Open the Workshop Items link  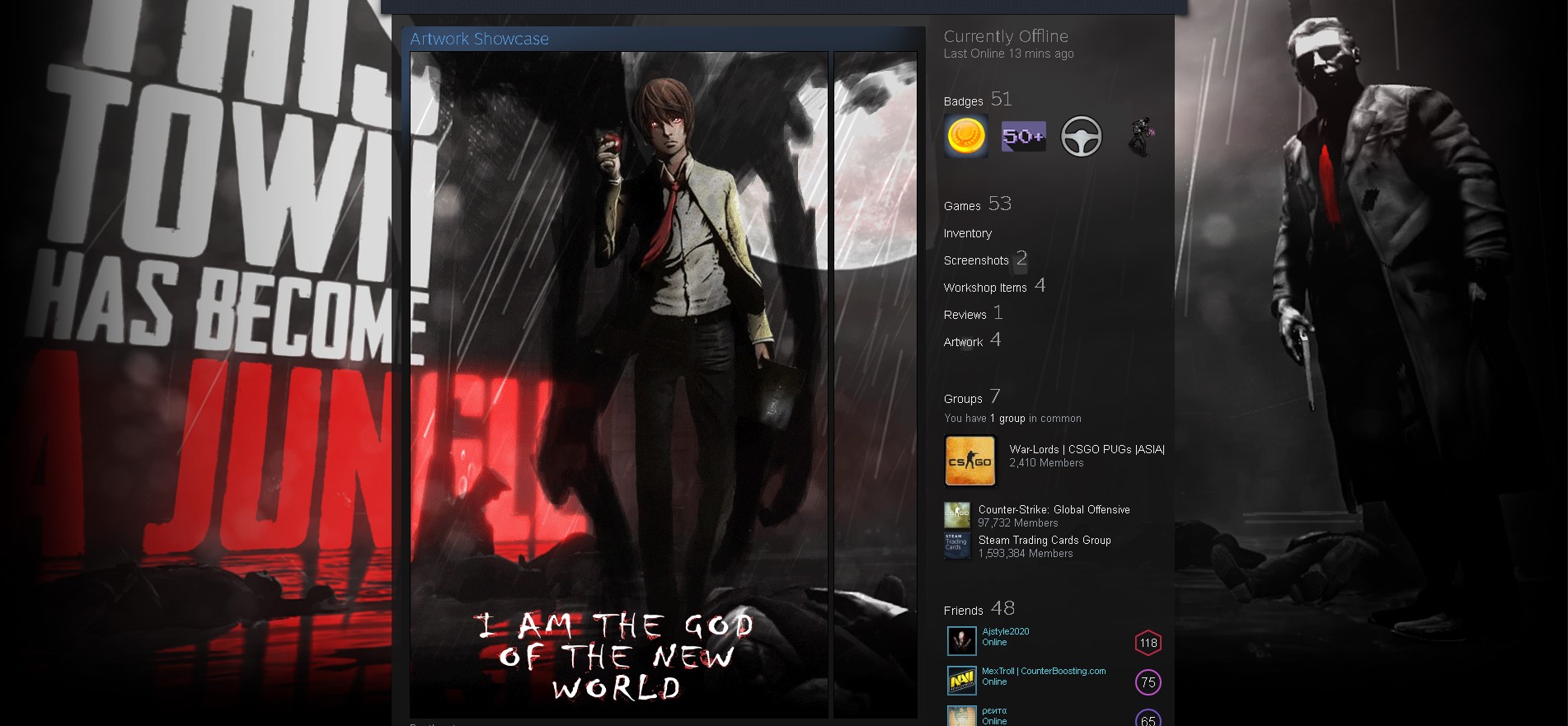pos(985,288)
